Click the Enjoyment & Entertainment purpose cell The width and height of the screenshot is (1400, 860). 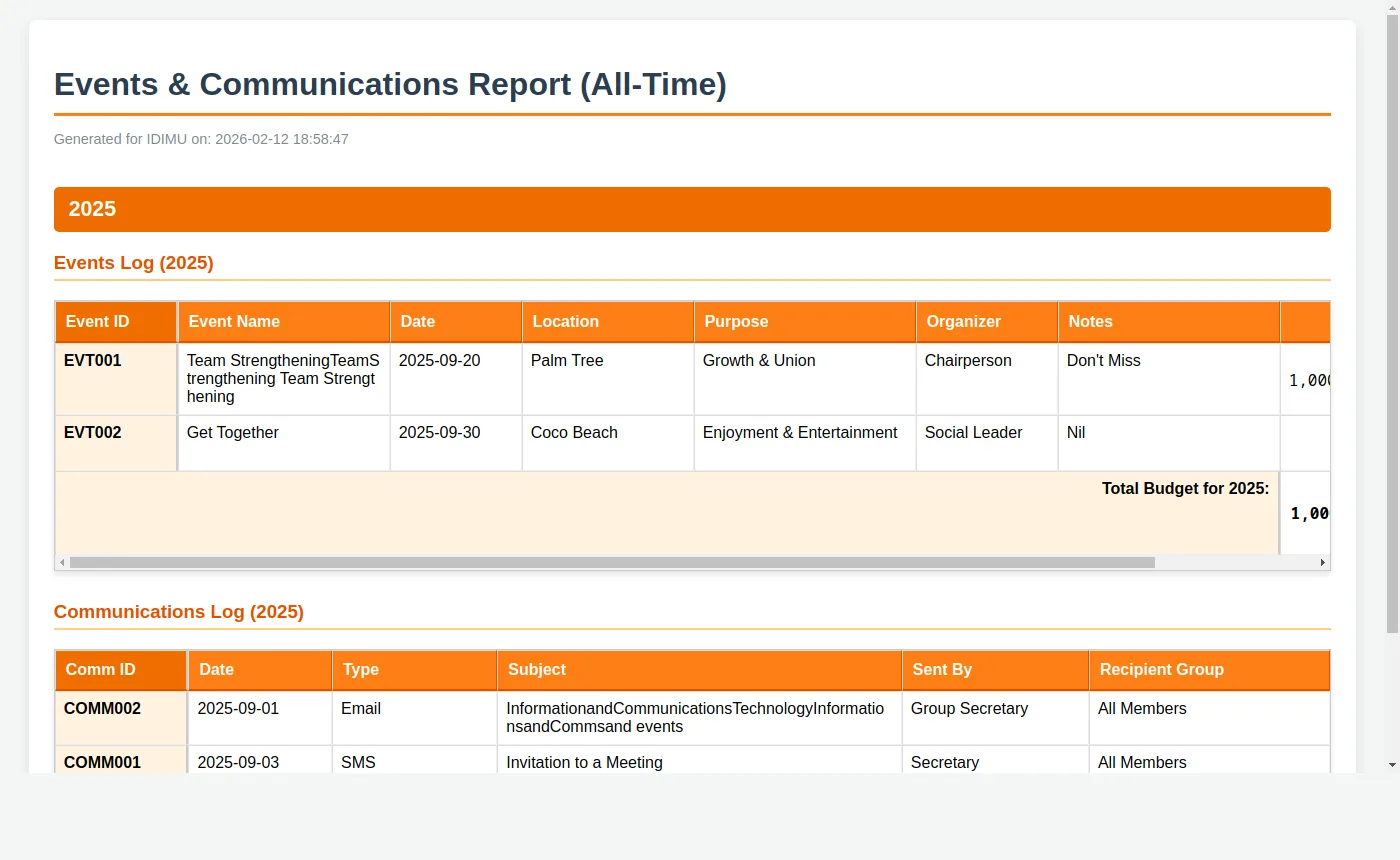click(x=805, y=443)
